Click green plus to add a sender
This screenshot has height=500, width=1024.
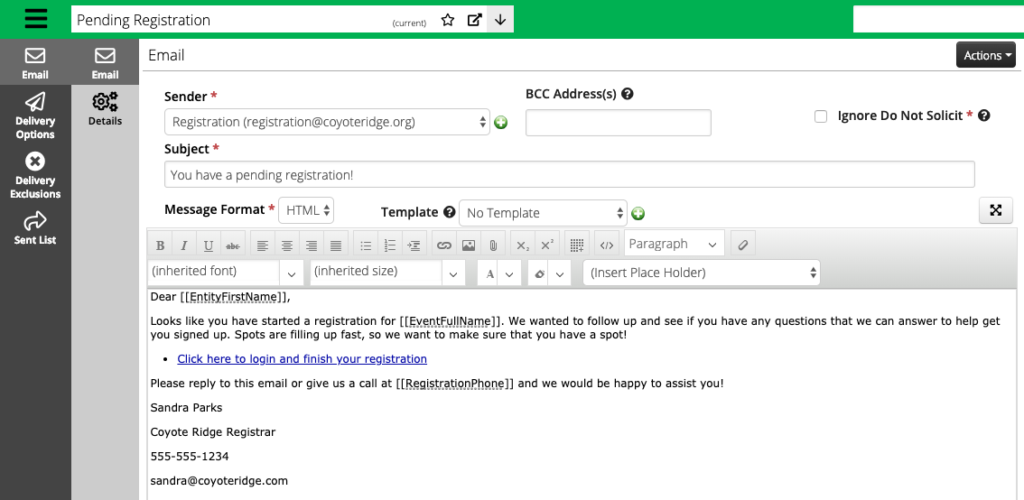pyautogui.click(x=501, y=123)
